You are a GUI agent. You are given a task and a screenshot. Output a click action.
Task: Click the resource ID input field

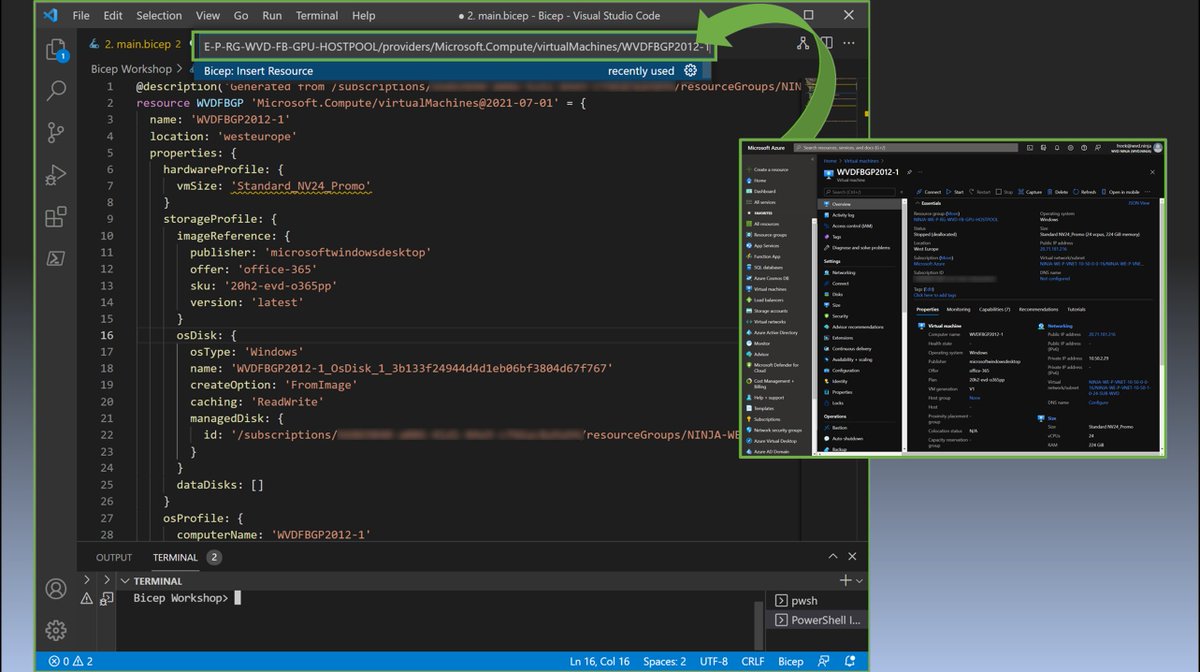[x=456, y=46]
